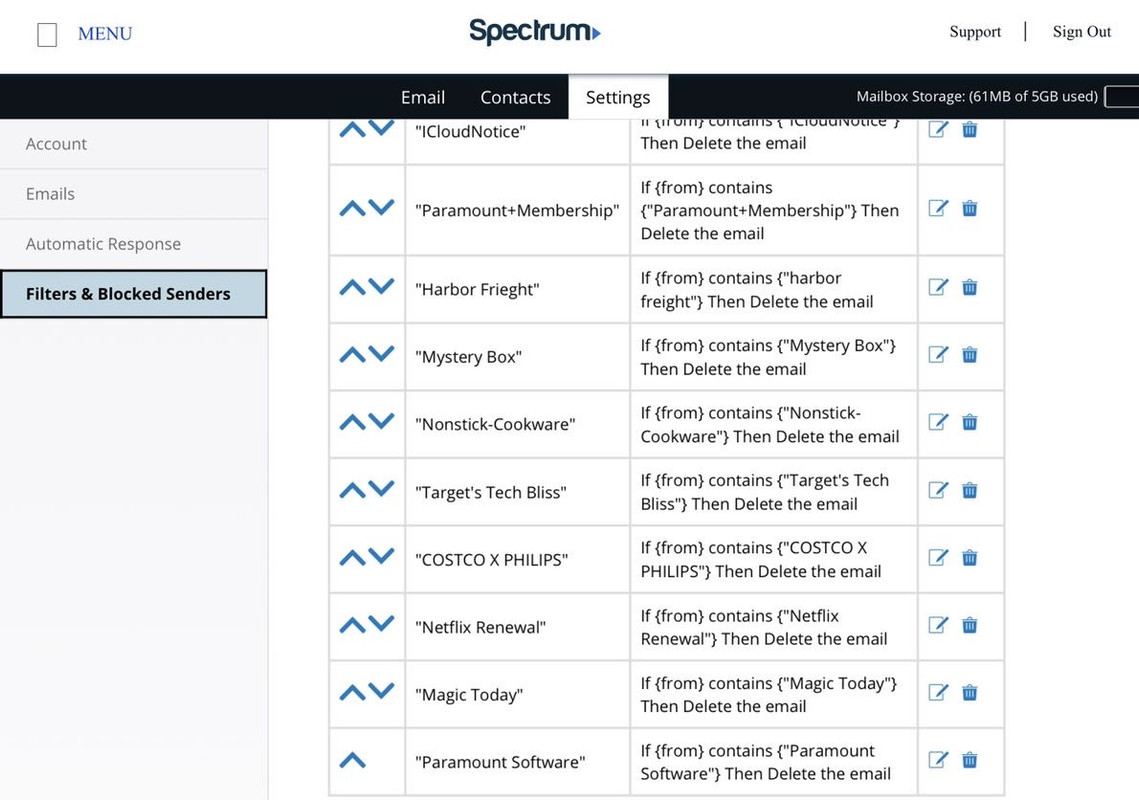Delete the "Netflix Renewal" filter
This screenshot has width=1139, height=800.
click(x=970, y=625)
